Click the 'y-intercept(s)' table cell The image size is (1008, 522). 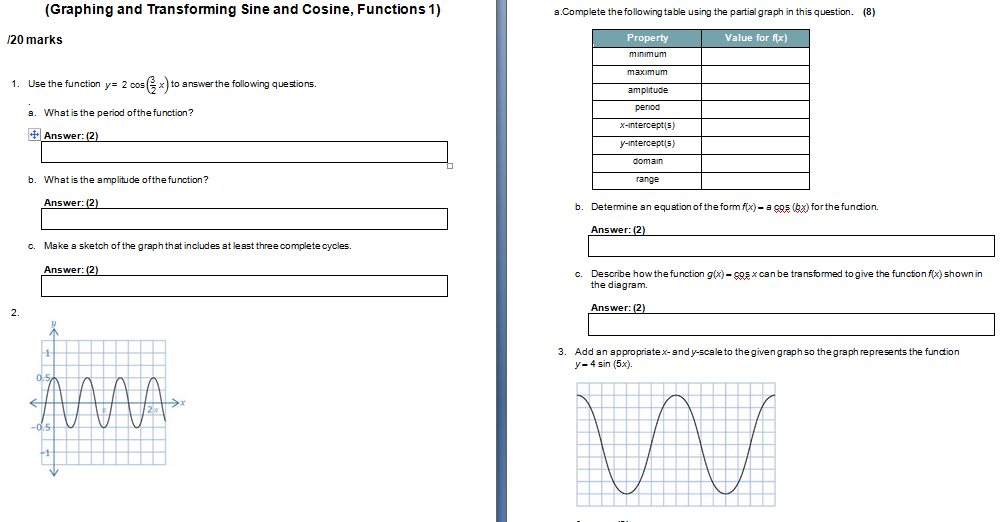(x=647, y=145)
